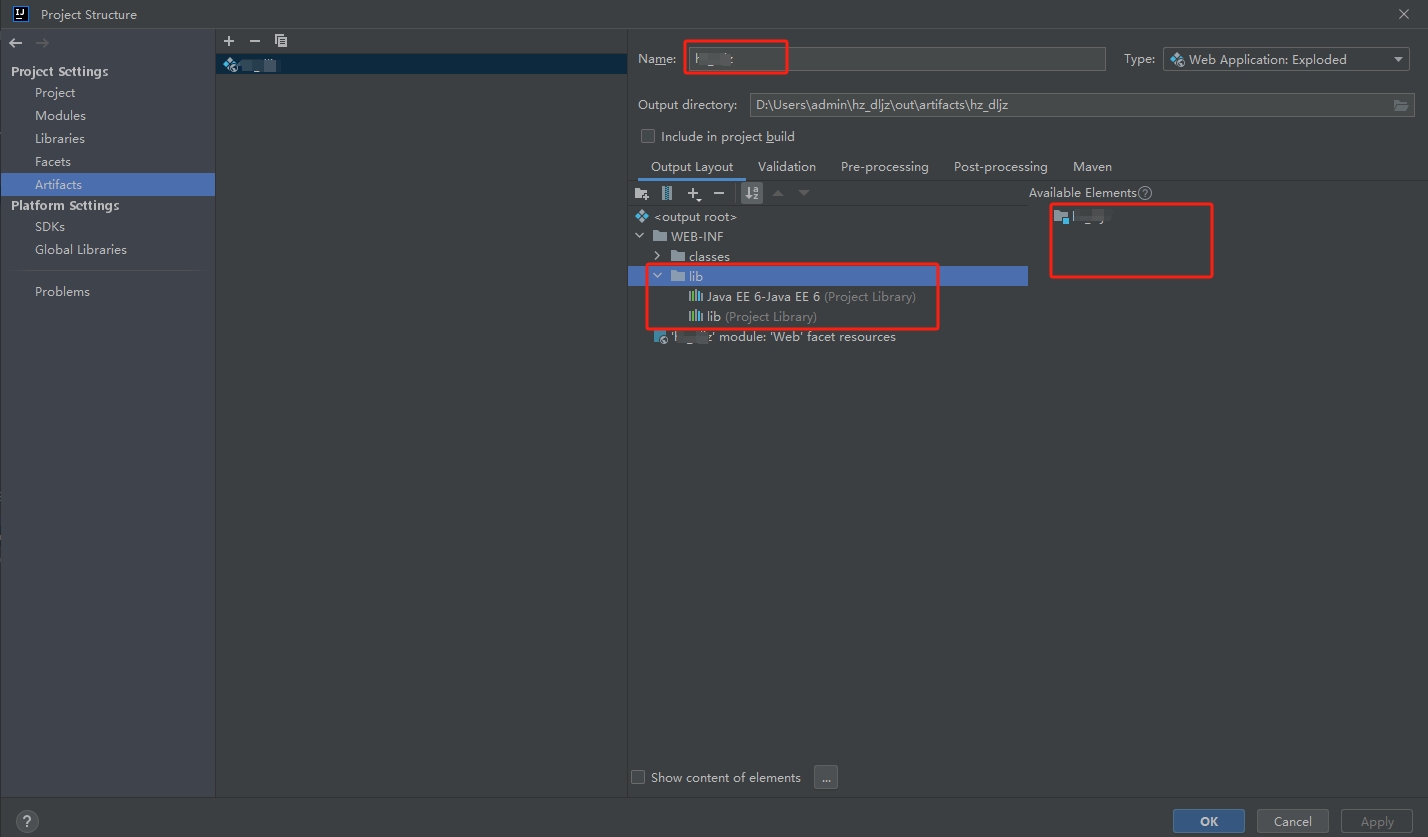Open the add artifact plus menu
Viewport: 1428px width, 837px height.
[229, 41]
